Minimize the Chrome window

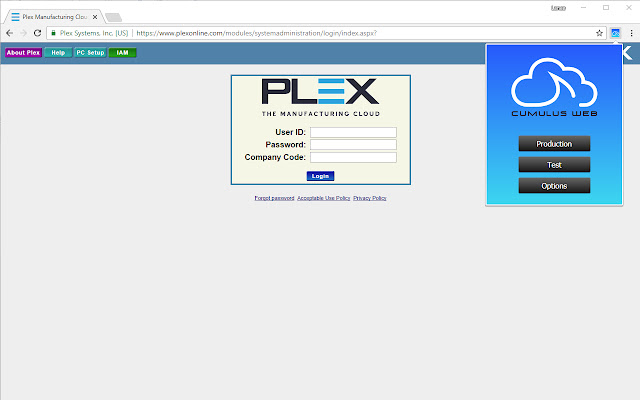(583, 8)
